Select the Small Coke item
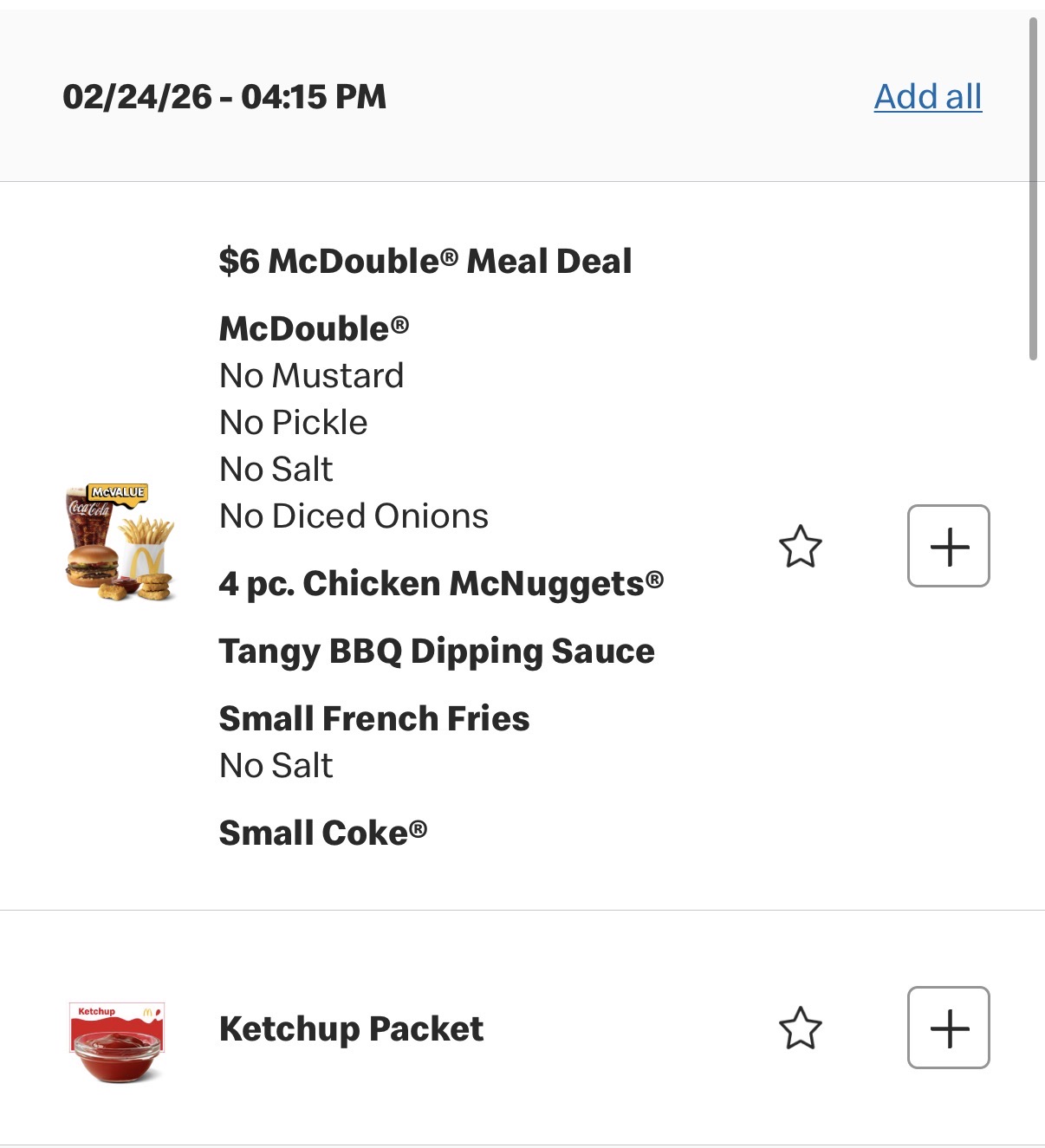Screen dimensions: 1045x1148 click(x=323, y=833)
